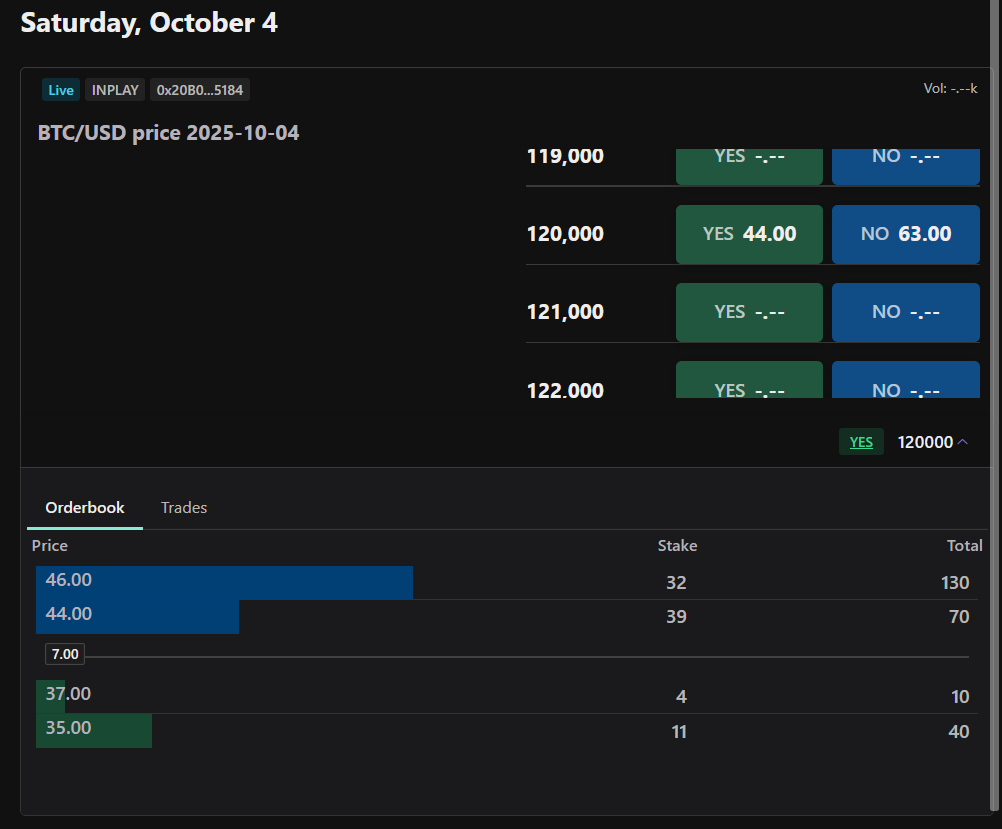Click the YES 44.00 button for 120,000
1002x829 pixels.
tap(749, 234)
